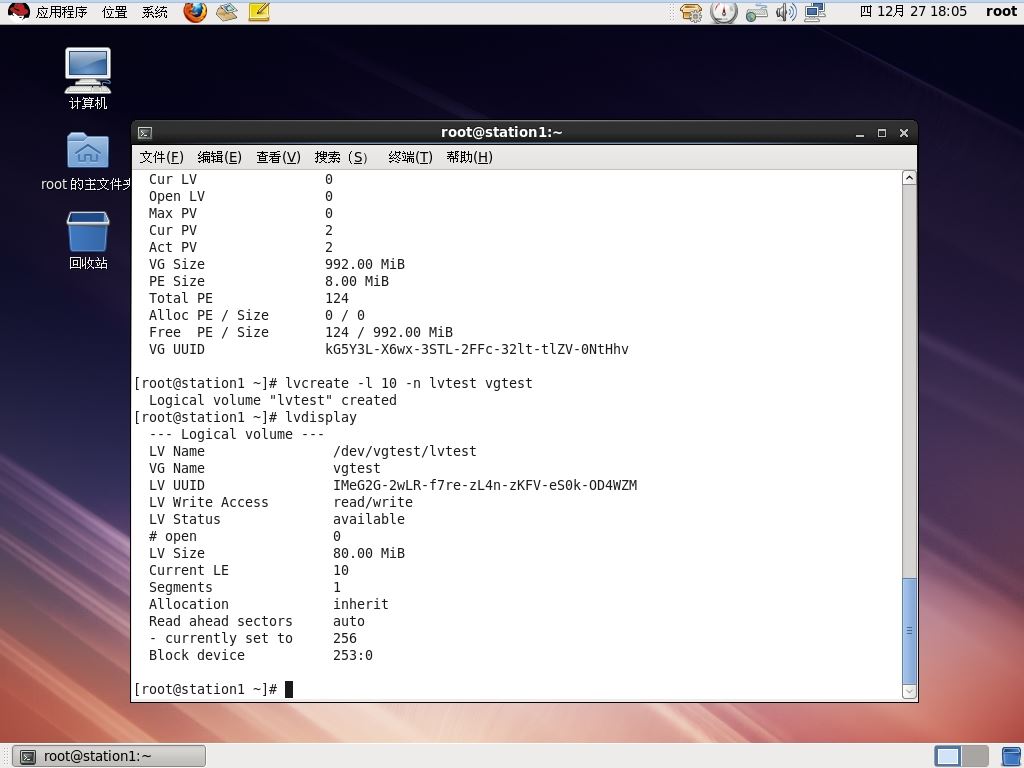Open the Evolution mail launcher icon

[x=227, y=12]
